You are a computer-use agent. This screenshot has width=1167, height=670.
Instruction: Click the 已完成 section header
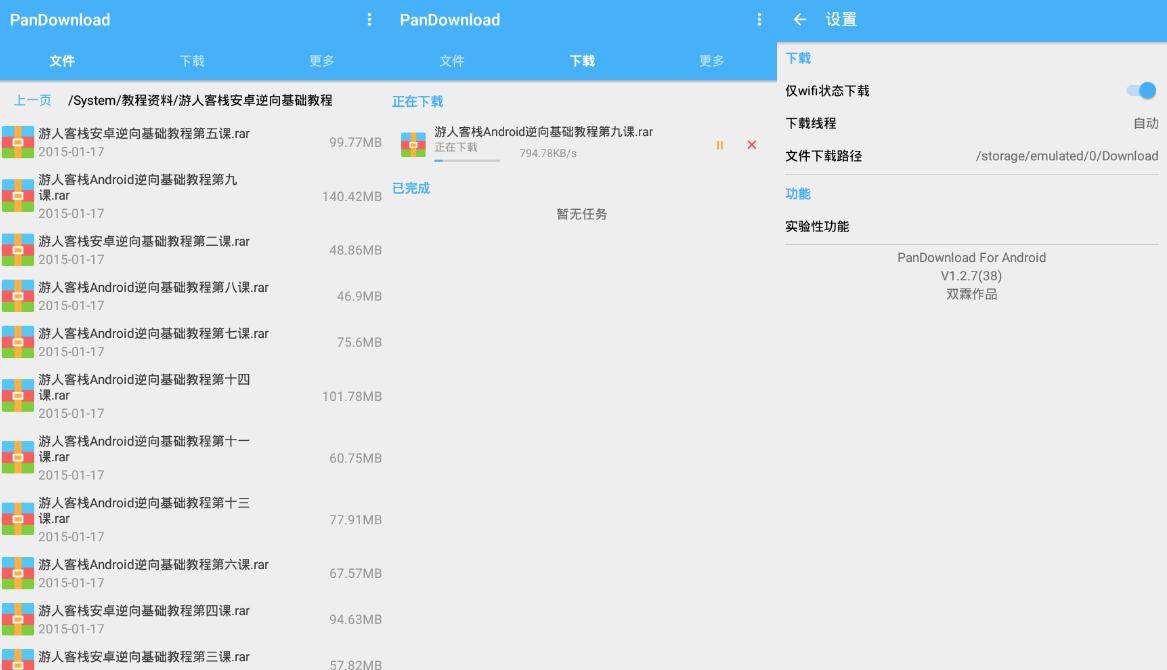411,188
